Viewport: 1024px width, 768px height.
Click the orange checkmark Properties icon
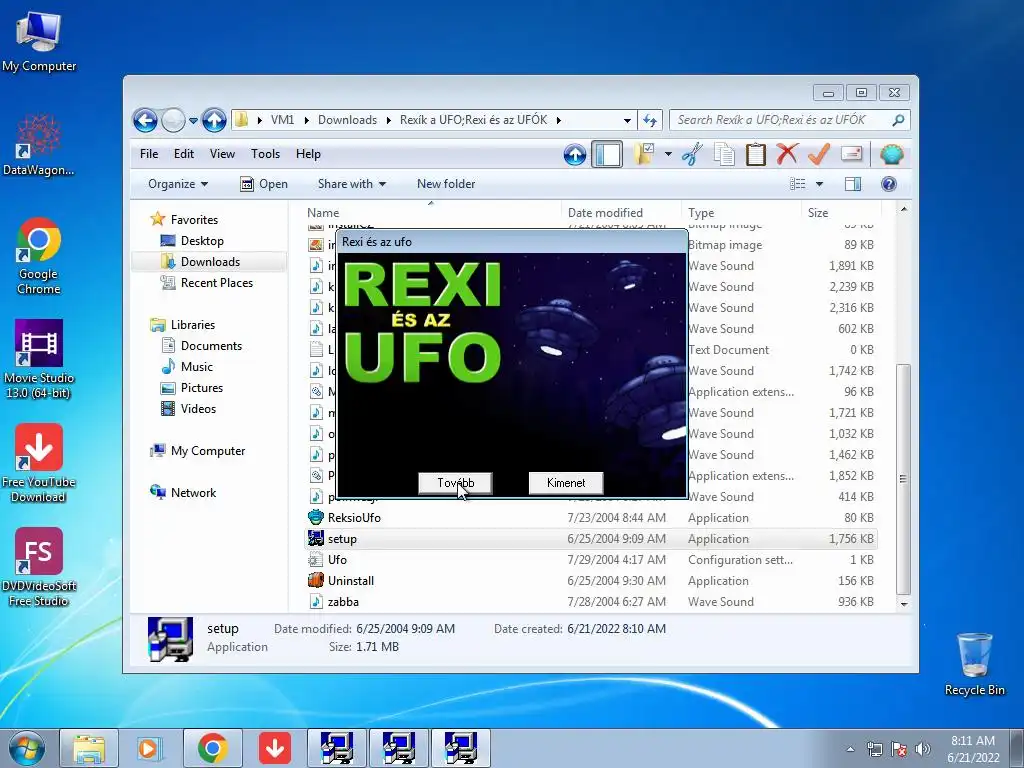(x=819, y=155)
